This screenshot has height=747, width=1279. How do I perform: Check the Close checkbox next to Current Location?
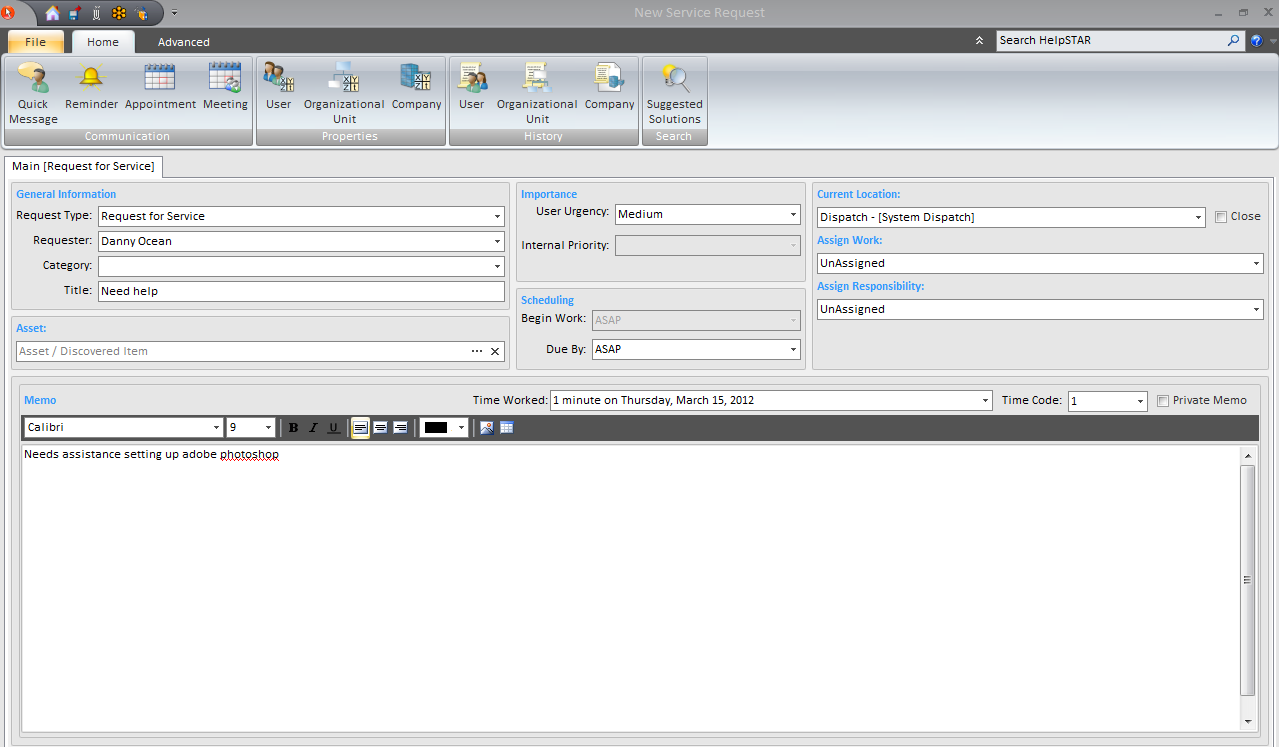1221,217
